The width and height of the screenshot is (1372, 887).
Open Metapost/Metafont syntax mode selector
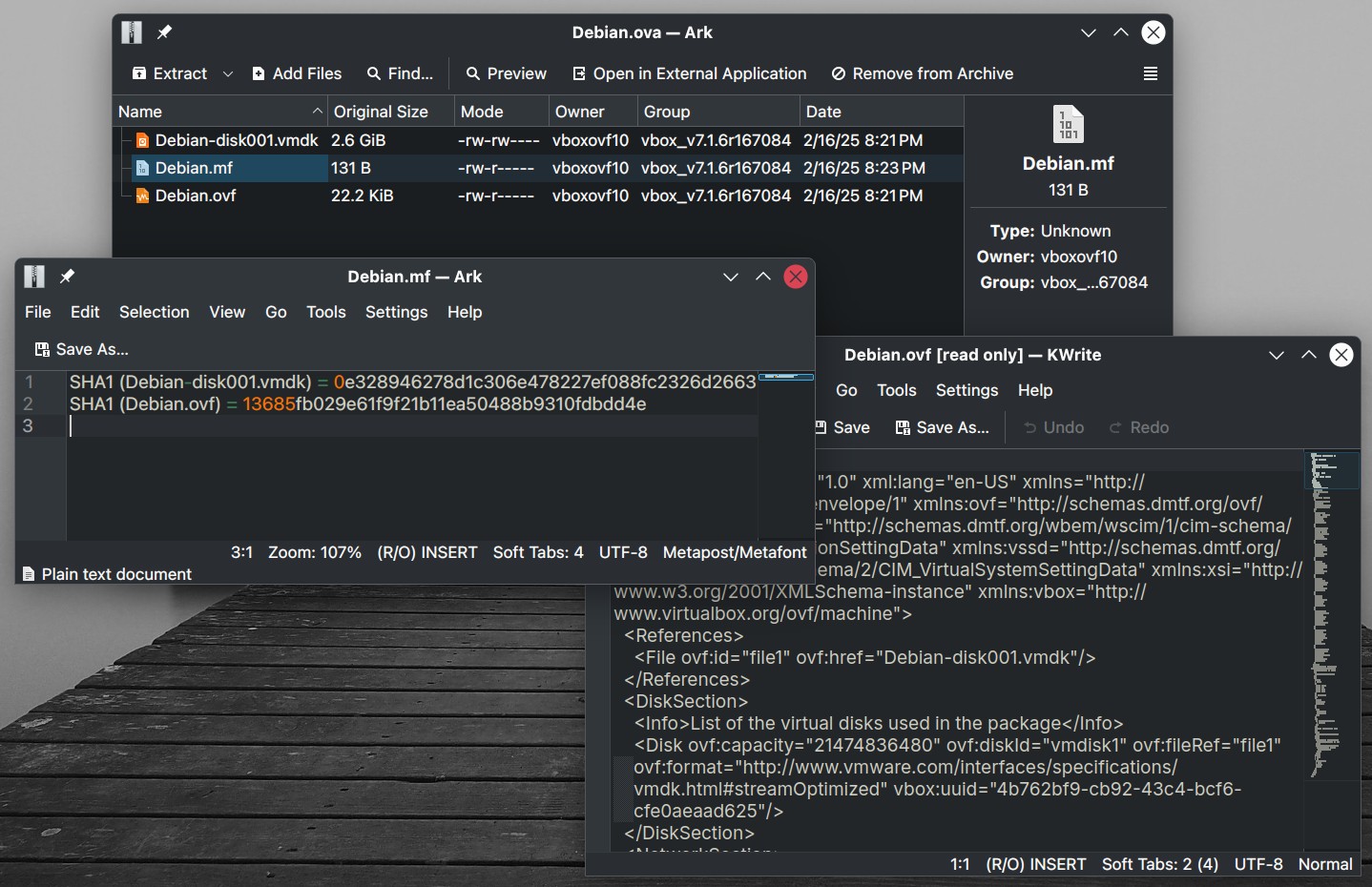click(735, 552)
